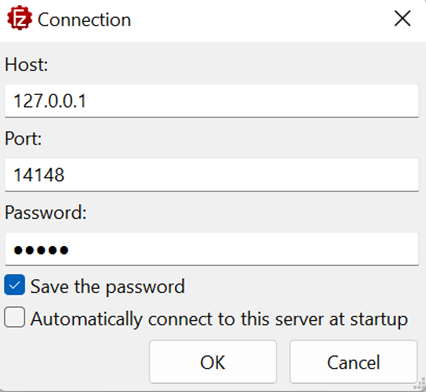Click the resize grip in dialog corner
Viewport: 426px width, 392px height.
[x=419, y=385]
